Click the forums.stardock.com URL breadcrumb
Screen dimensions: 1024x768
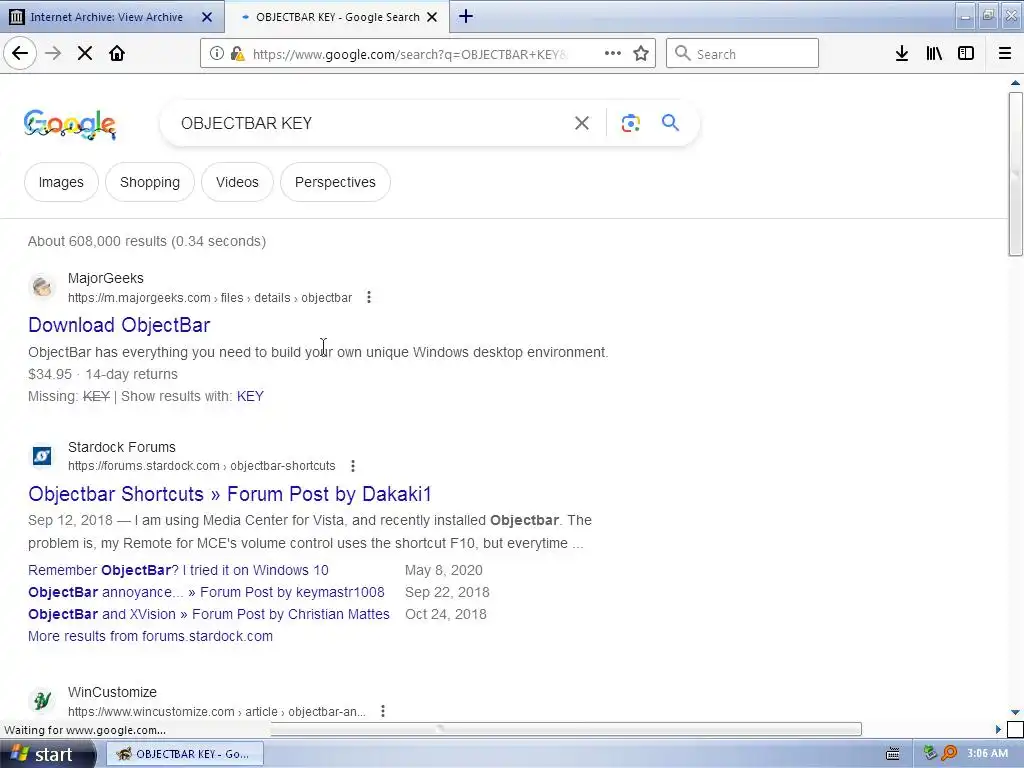(x=202, y=466)
